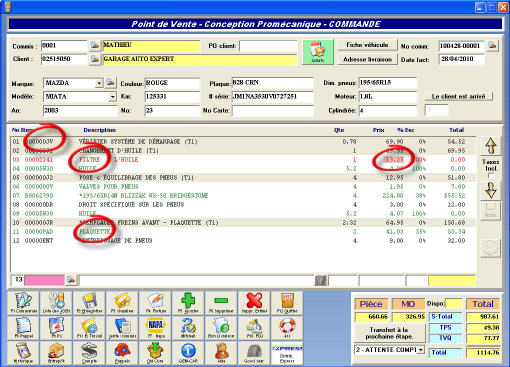Click the Pièce header button
The height and width of the screenshot is (367, 510).
[x=371, y=304]
